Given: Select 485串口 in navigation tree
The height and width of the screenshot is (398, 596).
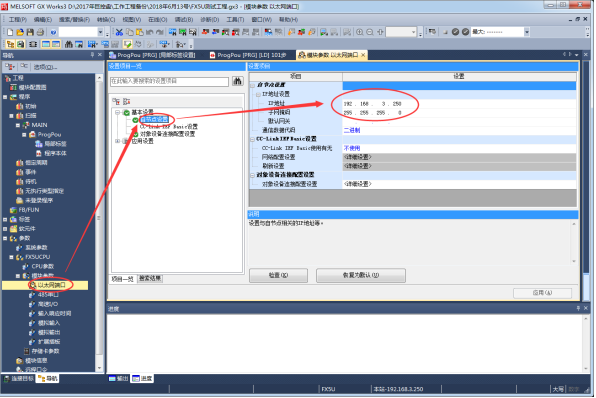Looking at the screenshot, I should (x=48, y=295).
